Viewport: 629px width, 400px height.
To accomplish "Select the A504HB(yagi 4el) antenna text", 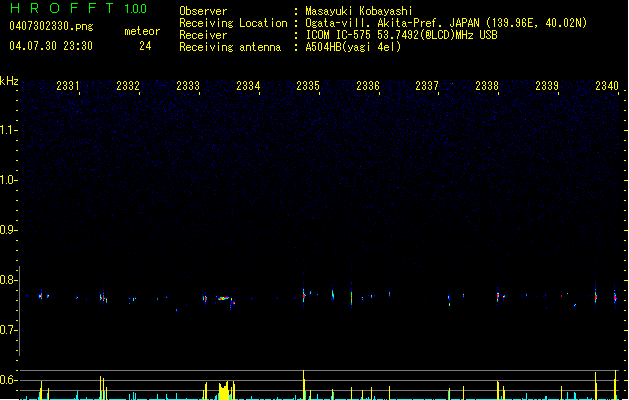I will click(353, 47).
